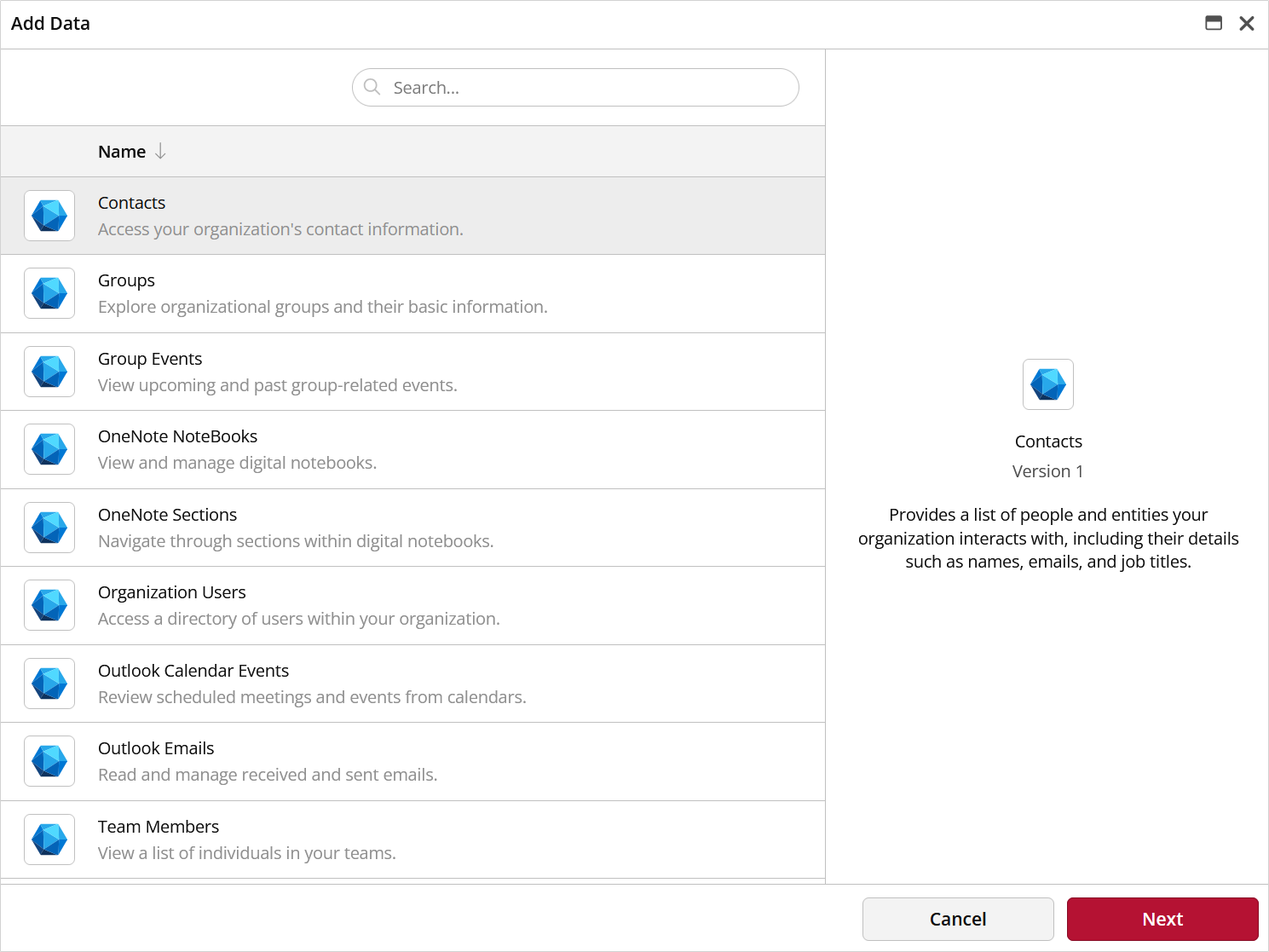This screenshot has width=1269, height=952.
Task: Sort list by Name column header
Action: tap(122, 152)
